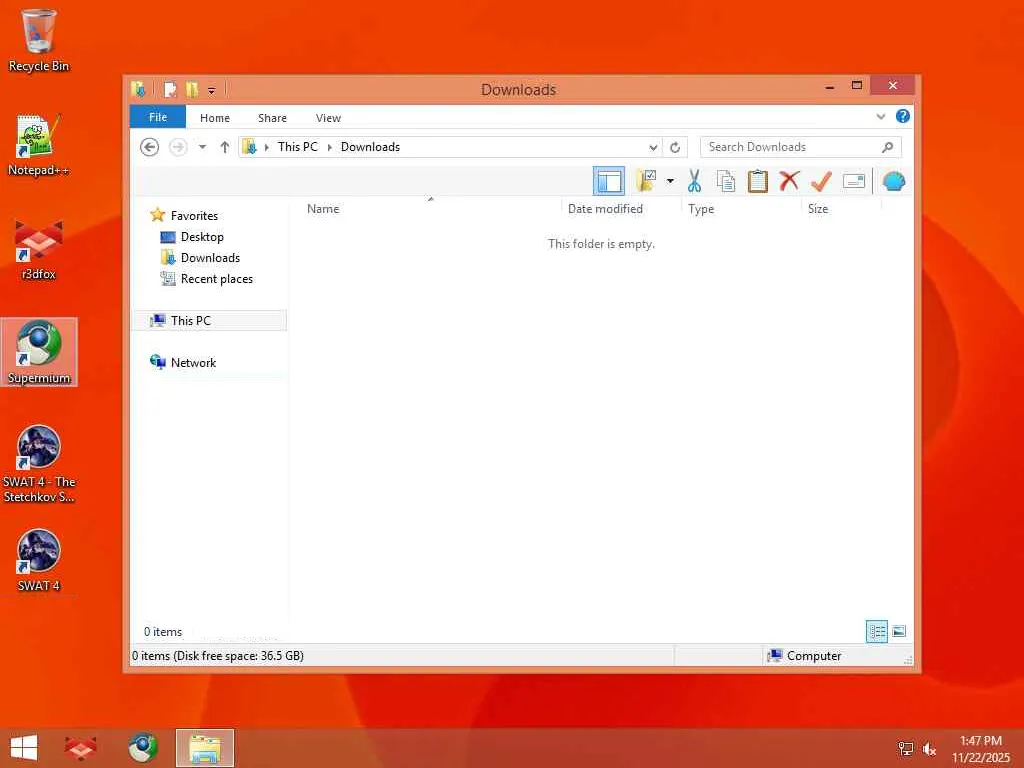The height and width of the screenshot is (768, 1024).
Task: Select This PC in the navigation pane
Action: coord(209,321)
